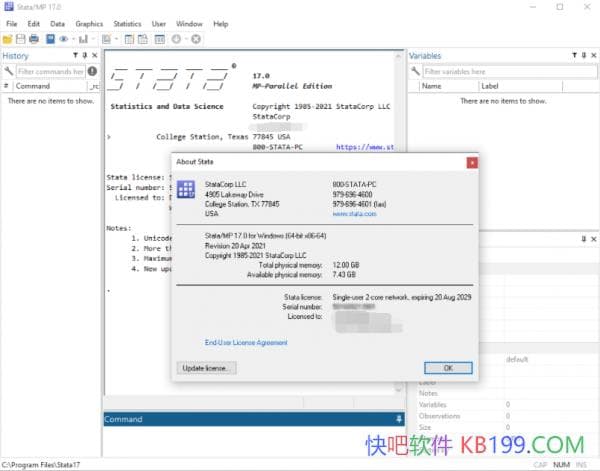Click the Log book toolbar icon
This screenshot has height=471, width=600.
48,39
